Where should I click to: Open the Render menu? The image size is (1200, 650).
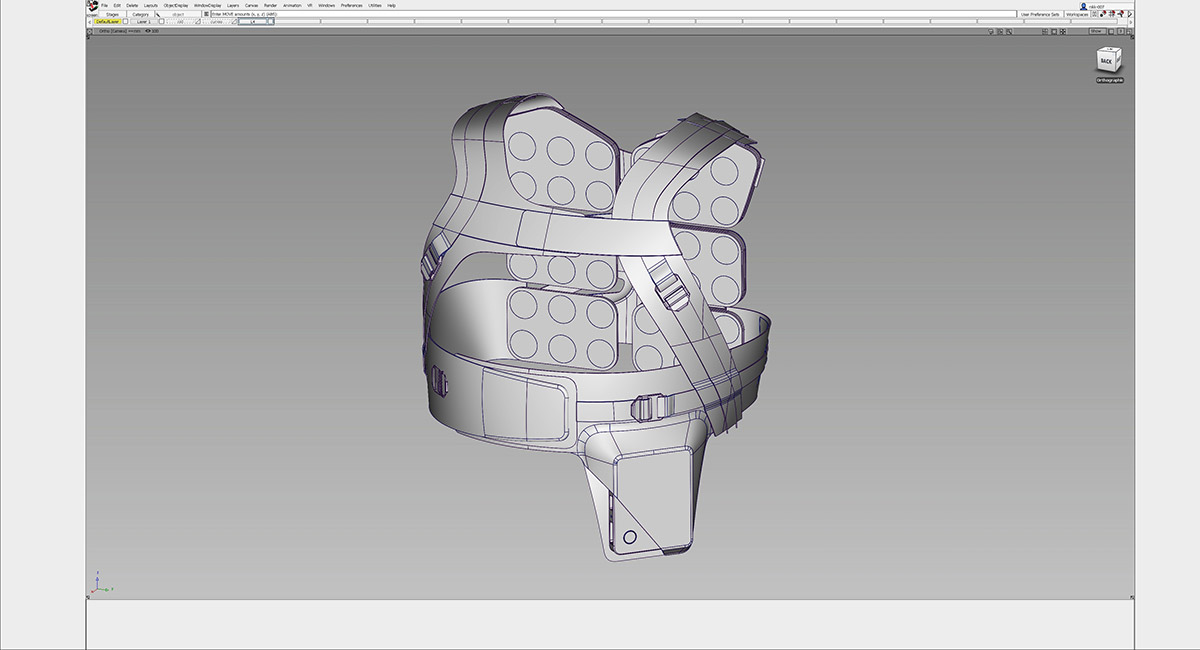pos(270,5)
